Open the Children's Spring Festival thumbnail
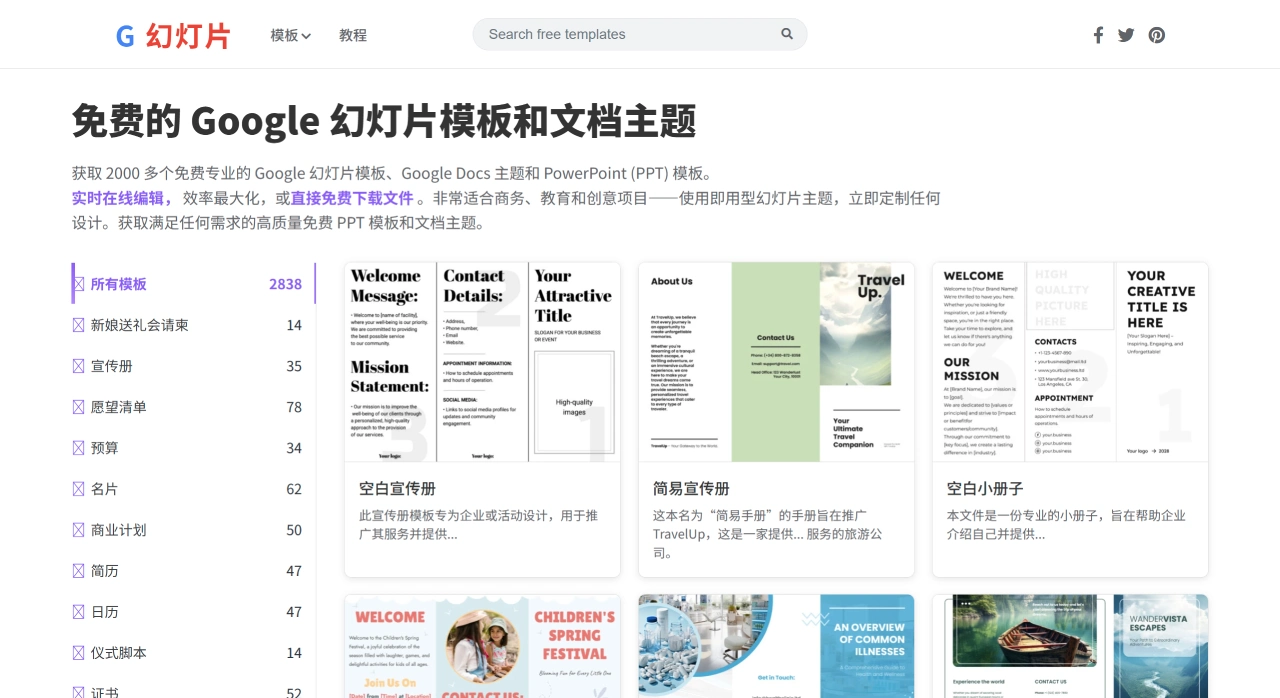This screenshot has width=1280, height=698. pyautogui.click(x=483, y=646)
